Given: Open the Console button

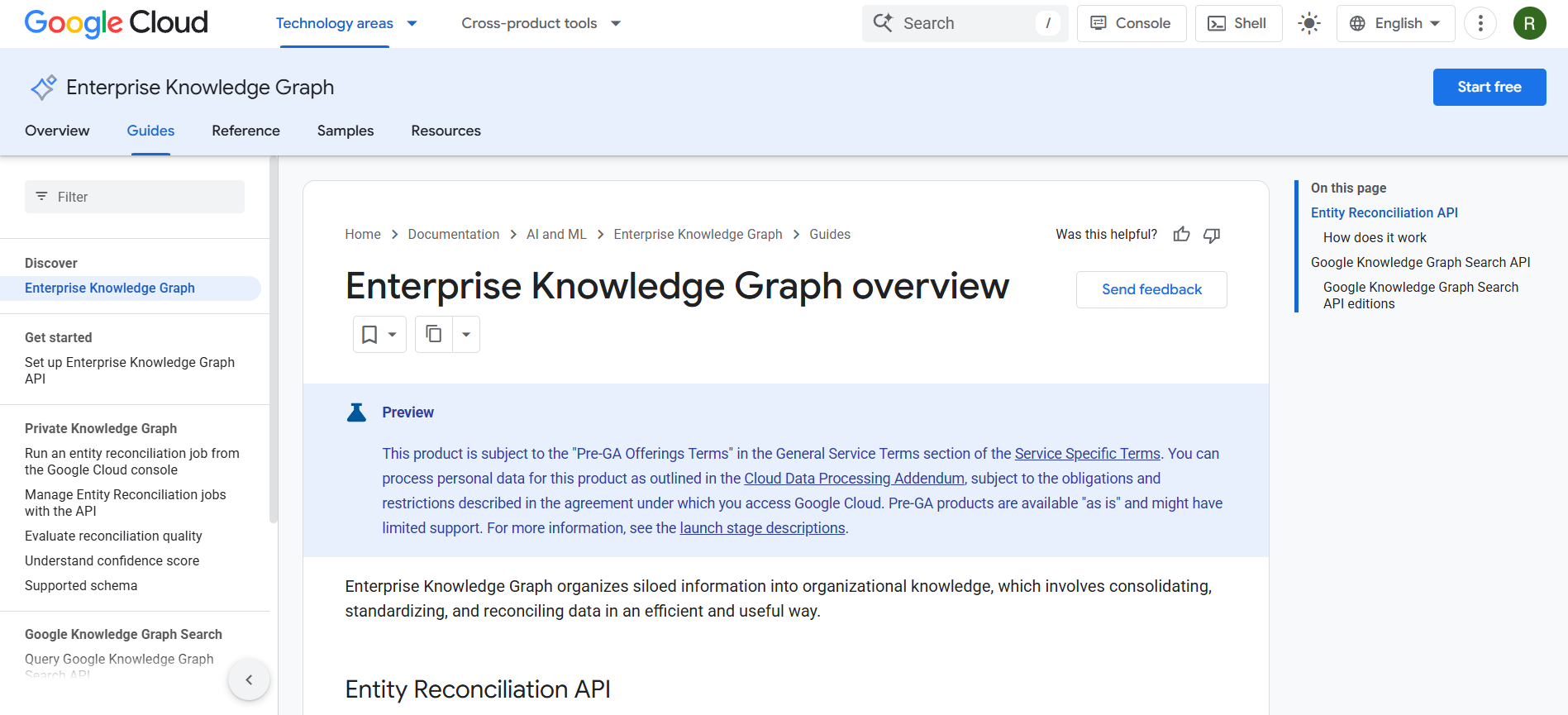Looking at the screenshot, I should coord(1132,23).
